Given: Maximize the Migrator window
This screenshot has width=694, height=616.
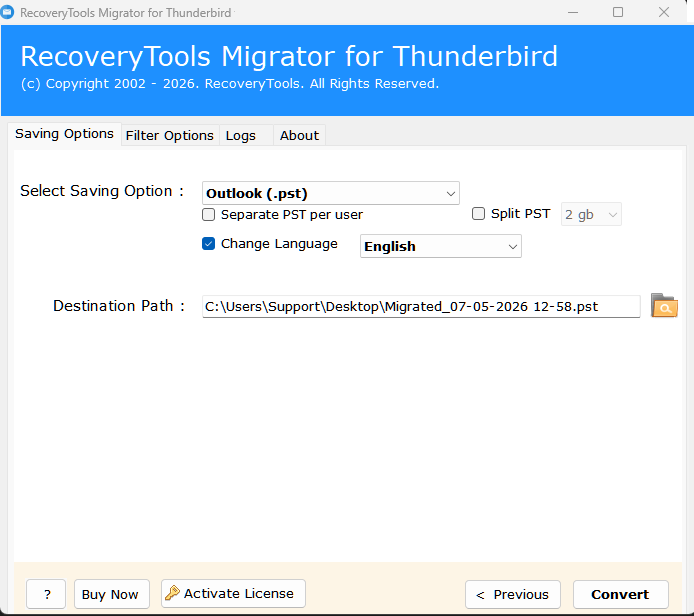Looking at the screenshot, I should click(618, 12).
